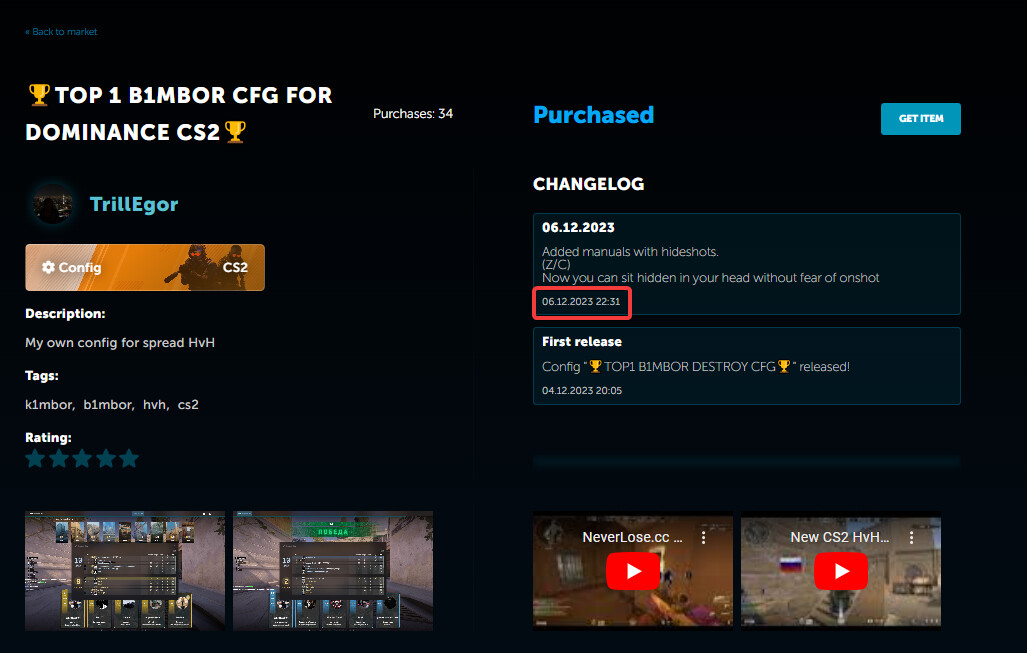This screenshot has width=1027, height=653.
Task: Click the hvh tag
Action: 154,405
